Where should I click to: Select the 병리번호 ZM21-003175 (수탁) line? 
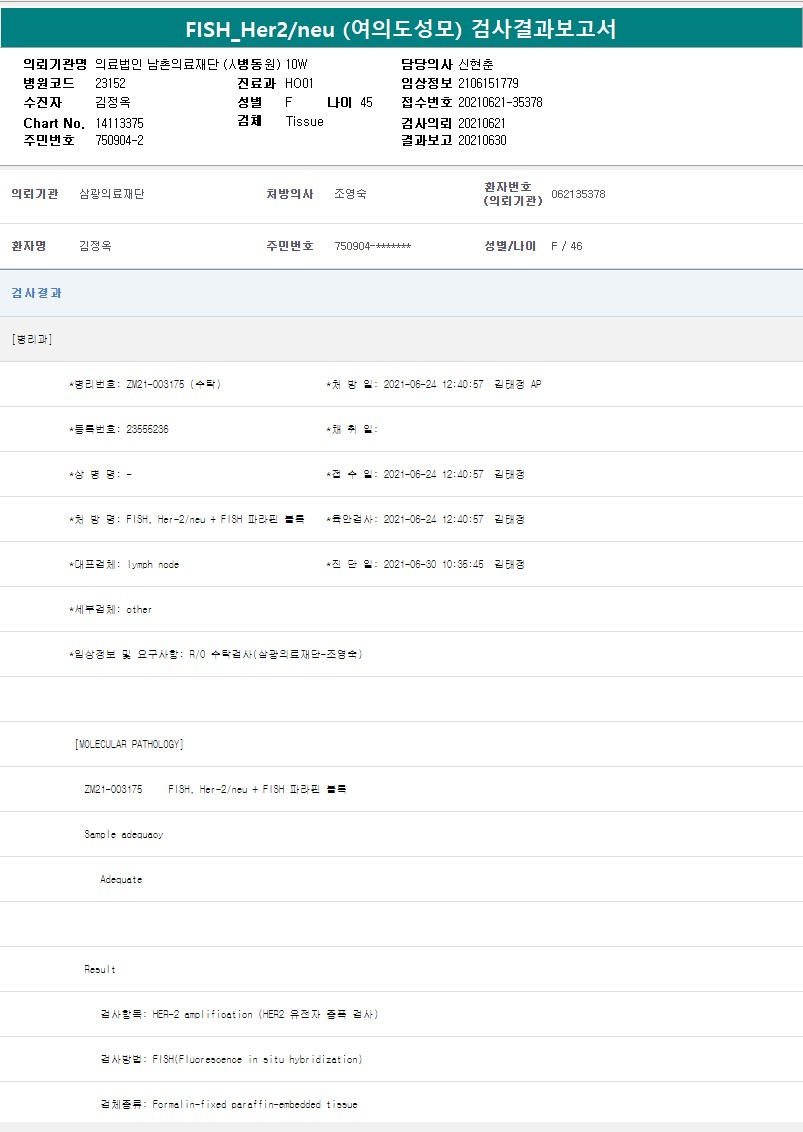point(145,384)
